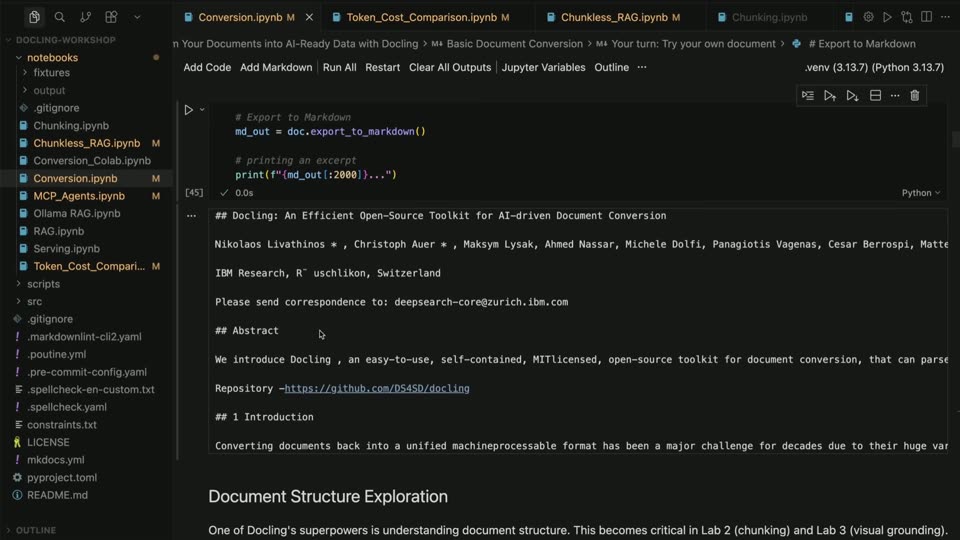Screen dimensions: 960x540
Task: Open cell output more actions ellipsis
Action: pos(192,216)
